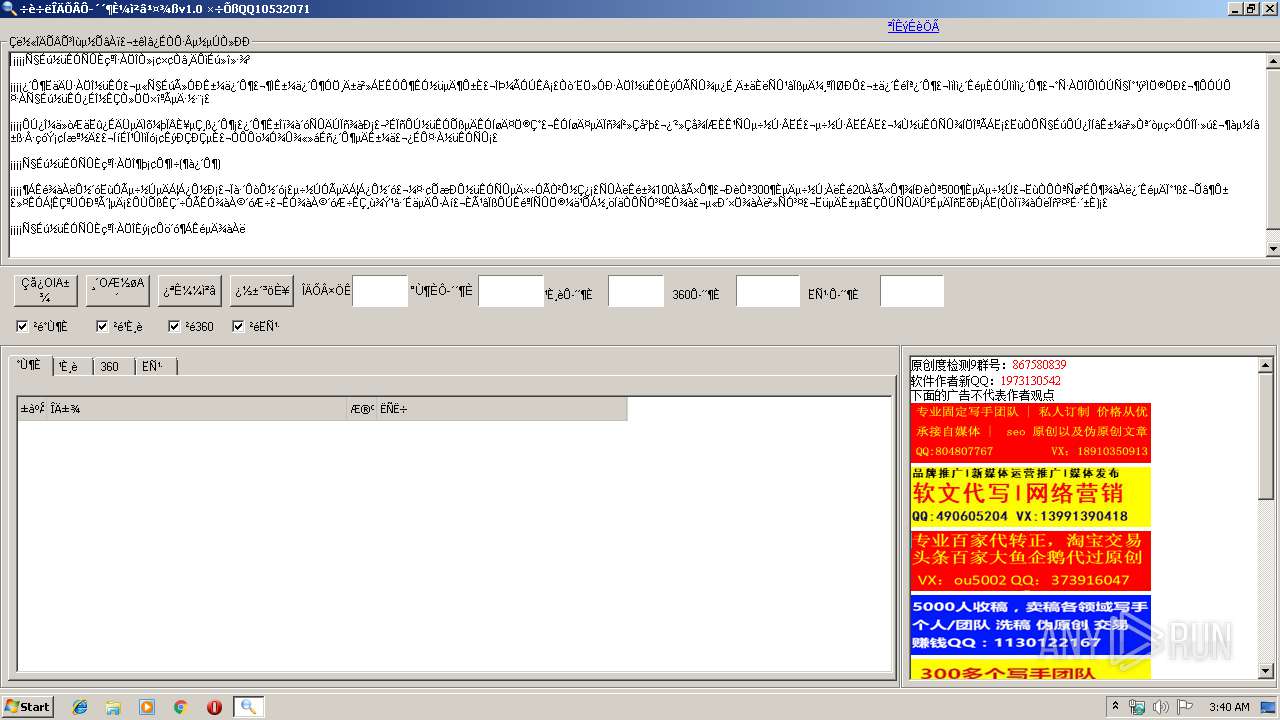Show hidden system tray icons
This screenshot has height=720, width=1280.
pos(1115,707)
